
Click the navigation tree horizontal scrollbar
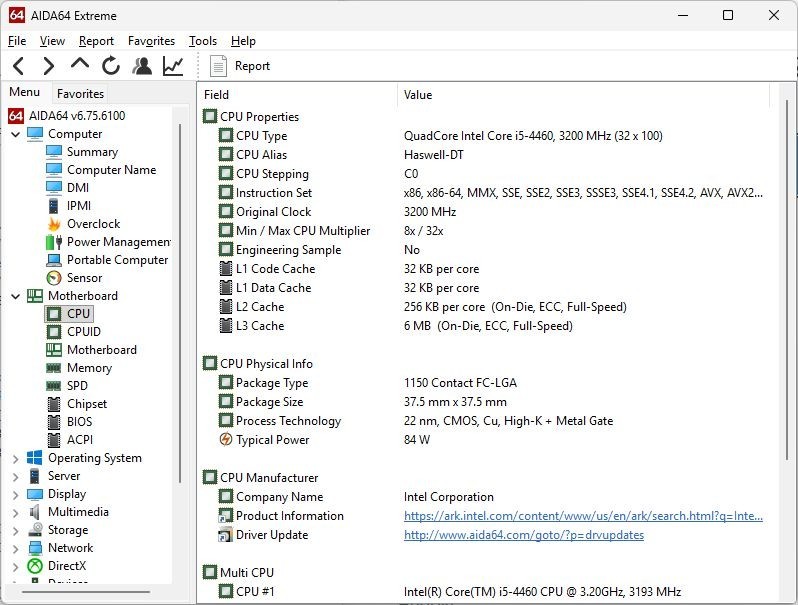pos(86,592)
